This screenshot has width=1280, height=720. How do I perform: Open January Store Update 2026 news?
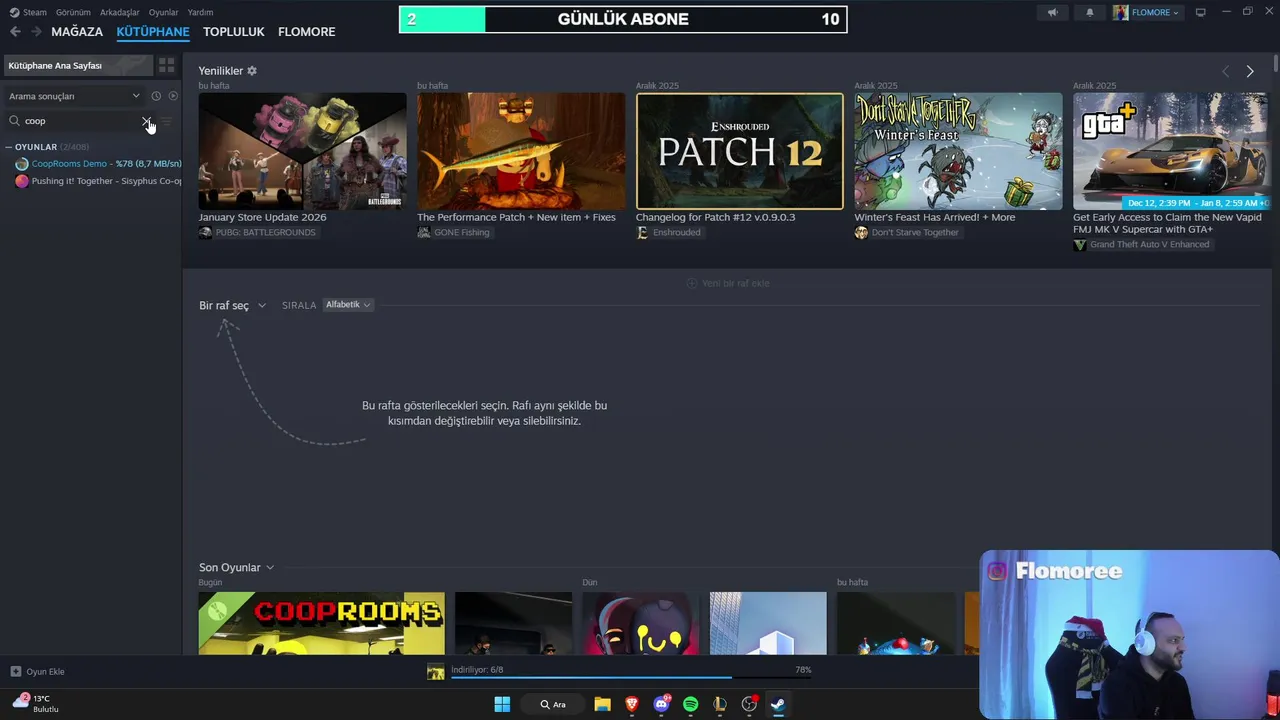click(x=302, y=151)
